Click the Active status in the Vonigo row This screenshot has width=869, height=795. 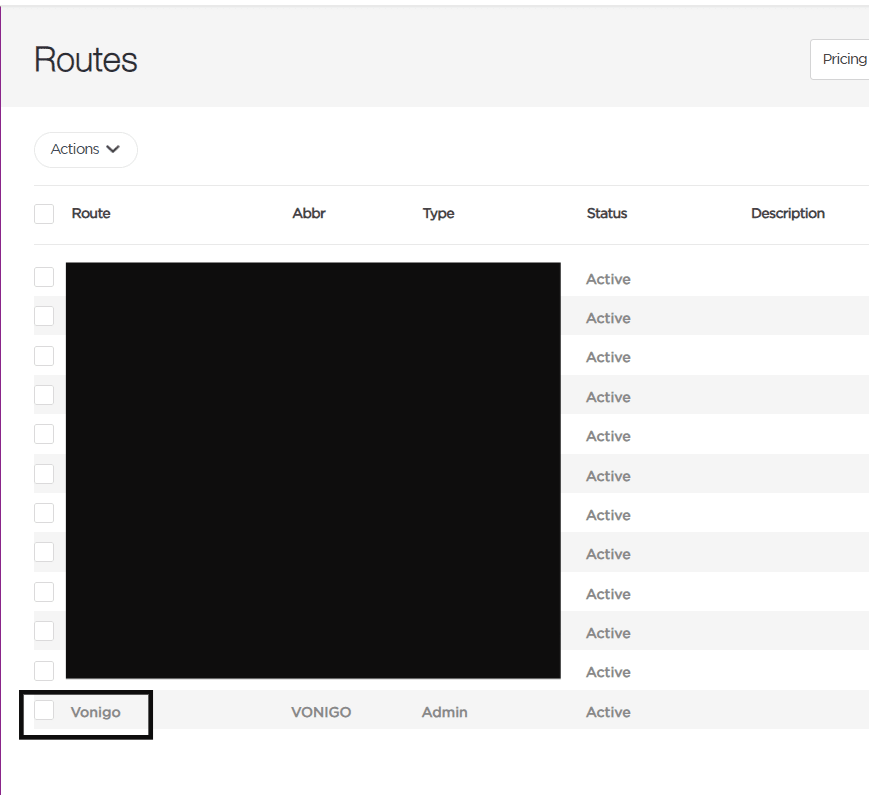pyautogui.click(x=609, y=712)
